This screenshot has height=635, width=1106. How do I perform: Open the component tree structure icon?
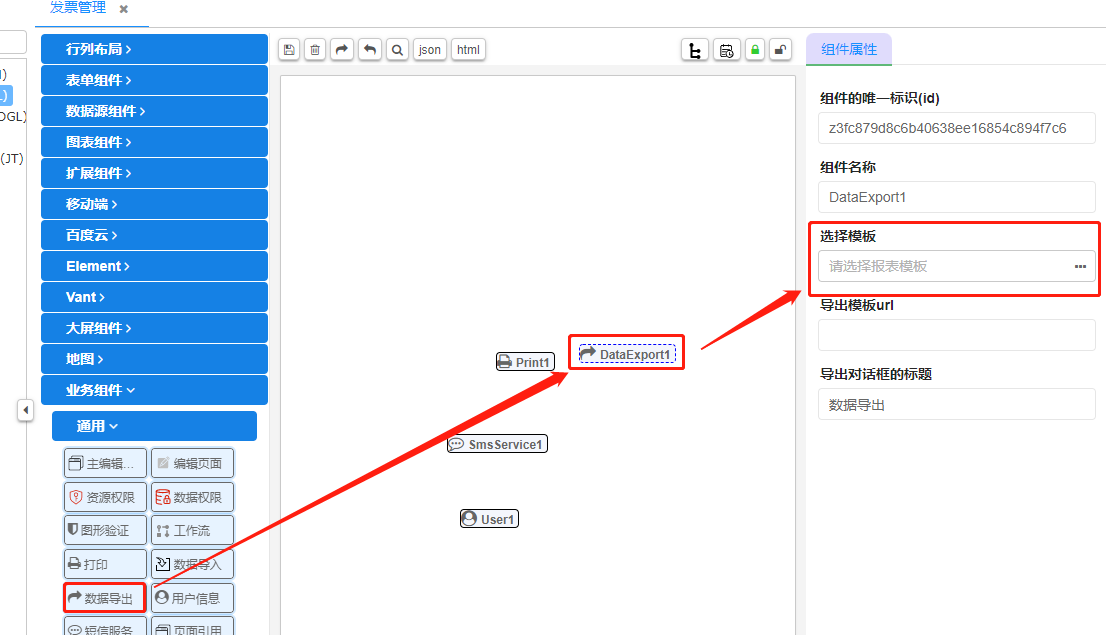[694, 50]
